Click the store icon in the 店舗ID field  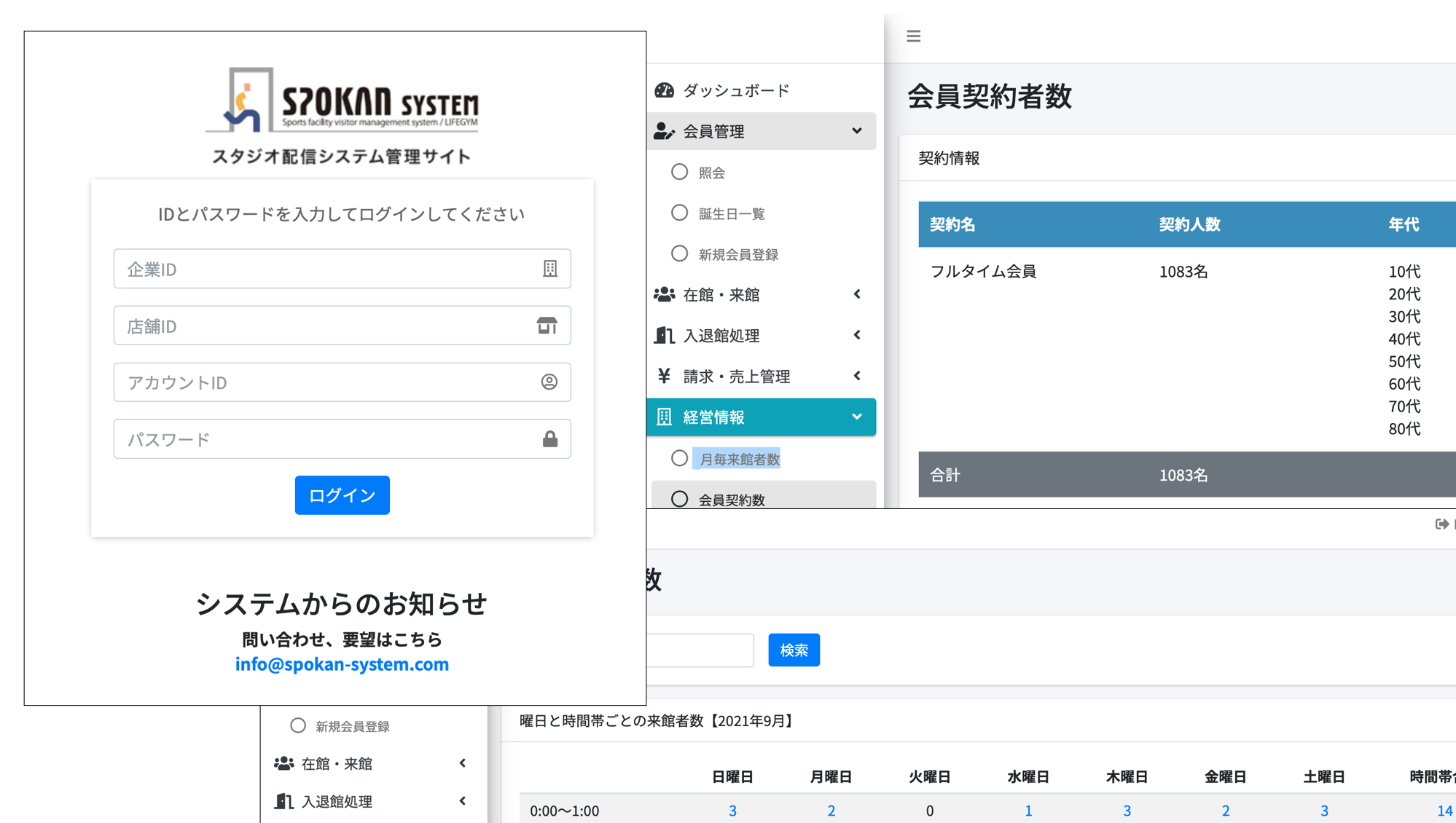(x=547, y=326)
